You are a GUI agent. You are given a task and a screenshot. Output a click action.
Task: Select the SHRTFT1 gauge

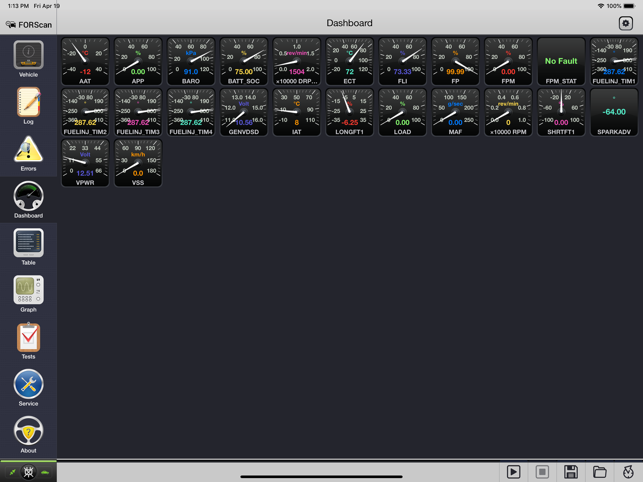pos(561,112)
